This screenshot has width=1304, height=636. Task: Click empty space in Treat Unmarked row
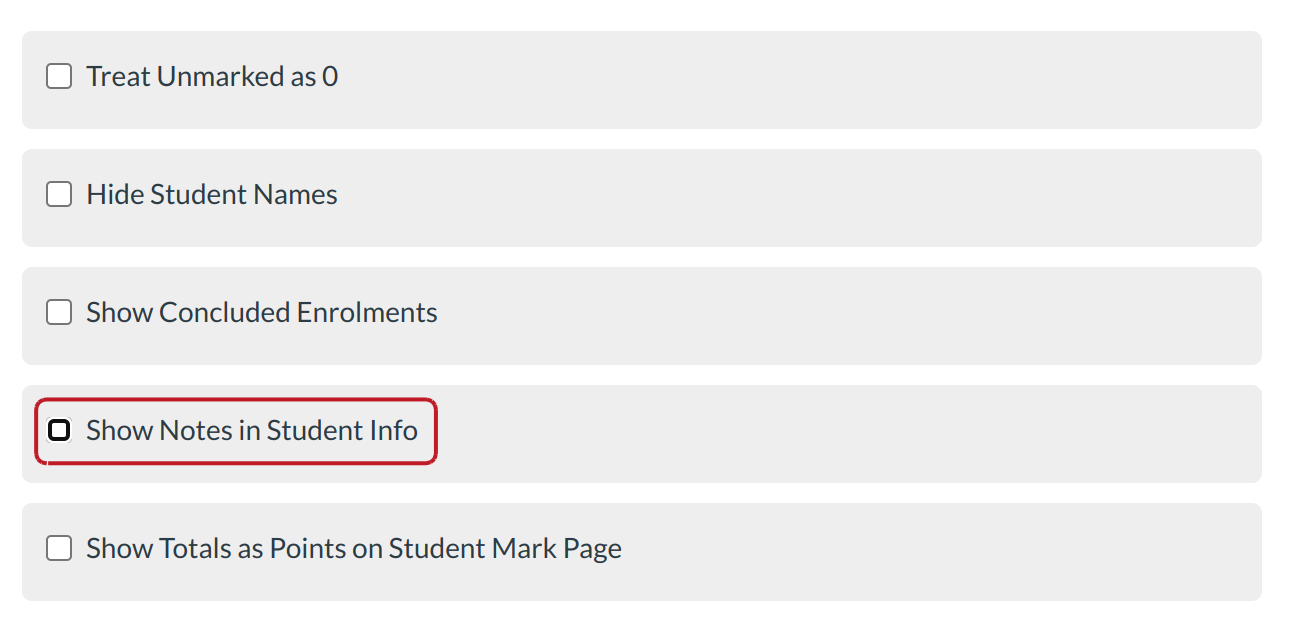click(x=800, y=80)
